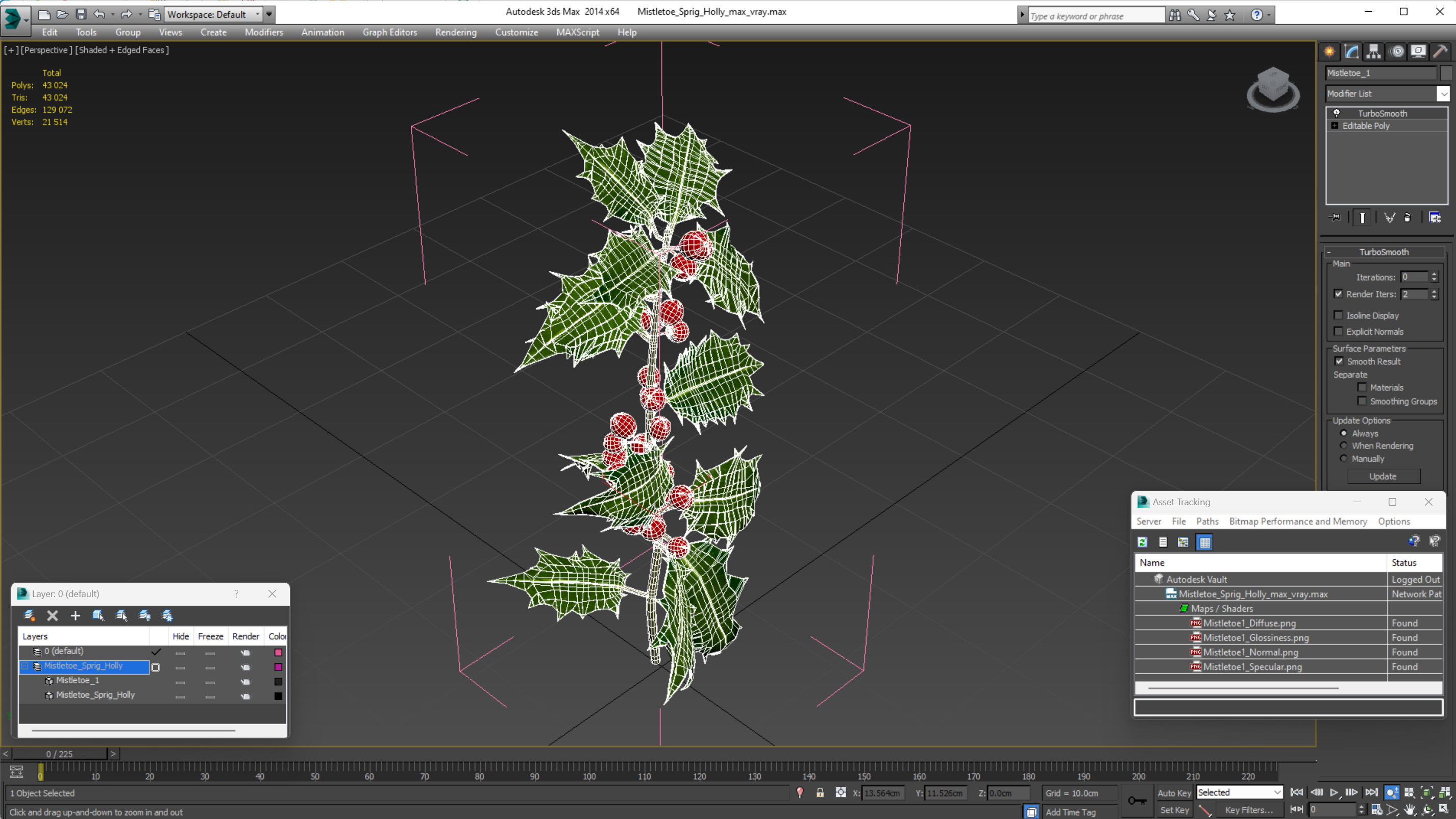The height and width of the screenshot is (819, 1456).
Task: Click the Mistletoe_Sprig_Holly layer color swatch
Action: 278,667
